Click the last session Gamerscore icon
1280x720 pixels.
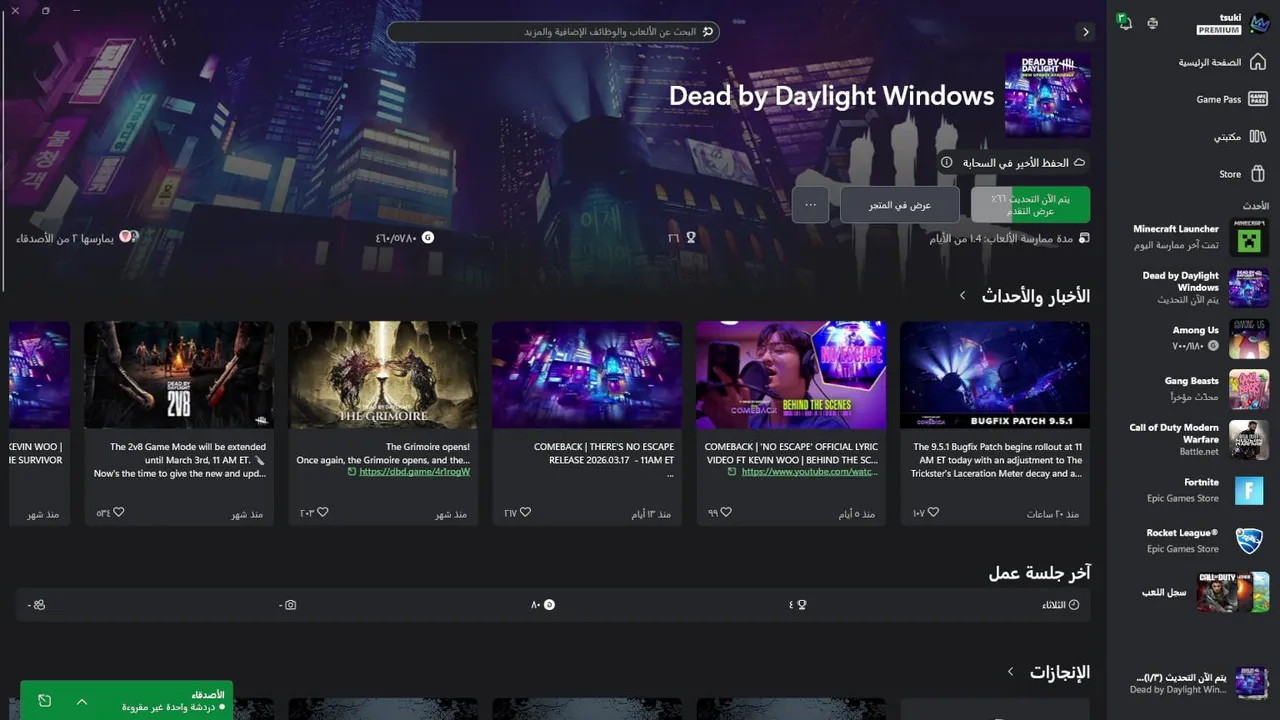click(x=549, y=605)
